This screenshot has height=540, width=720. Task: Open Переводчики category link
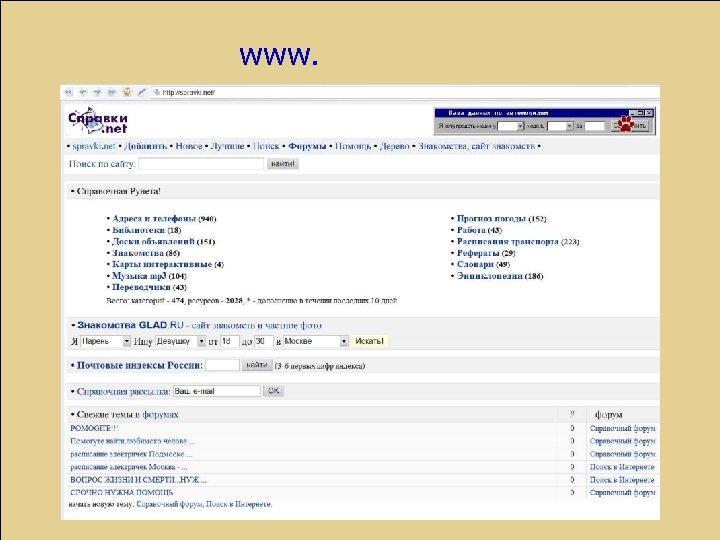click(x=141, y=287)
